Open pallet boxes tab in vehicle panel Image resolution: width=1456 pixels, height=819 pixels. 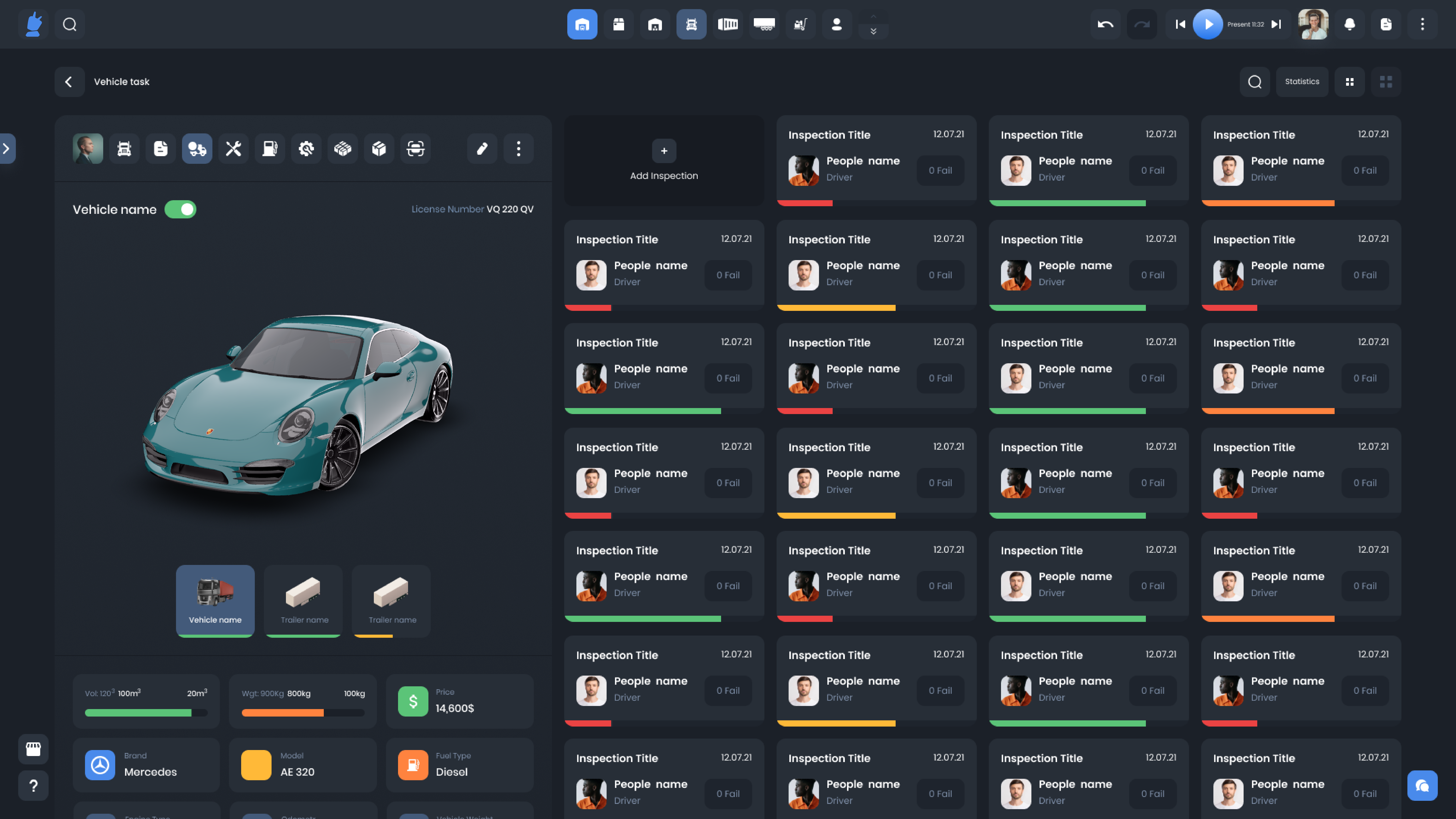point(343,149)
